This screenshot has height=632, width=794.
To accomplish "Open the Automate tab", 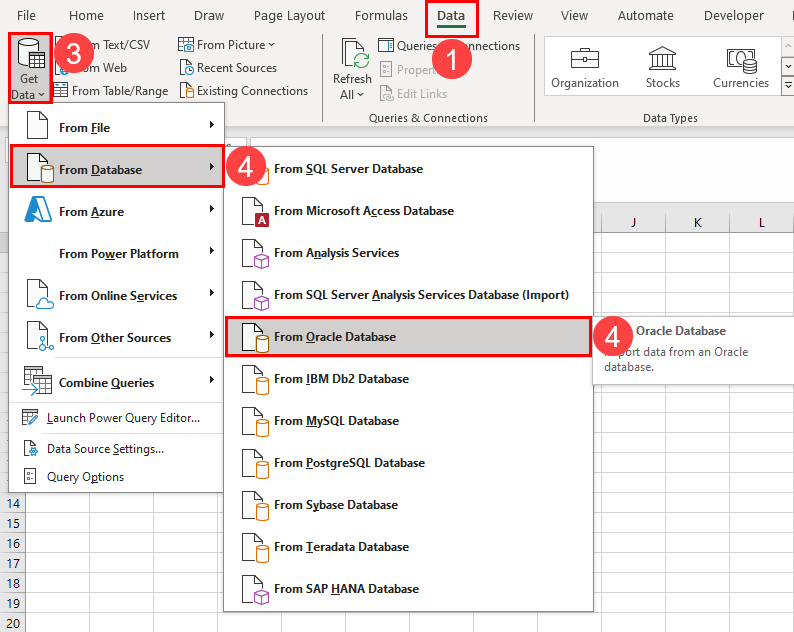I will click(x=646, y=16).
